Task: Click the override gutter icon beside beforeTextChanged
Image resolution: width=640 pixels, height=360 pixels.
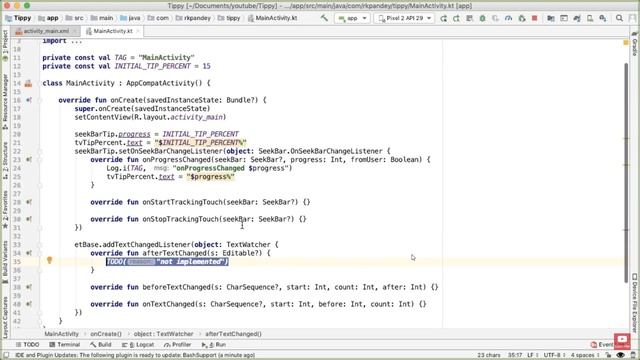Action: (29, 287)
